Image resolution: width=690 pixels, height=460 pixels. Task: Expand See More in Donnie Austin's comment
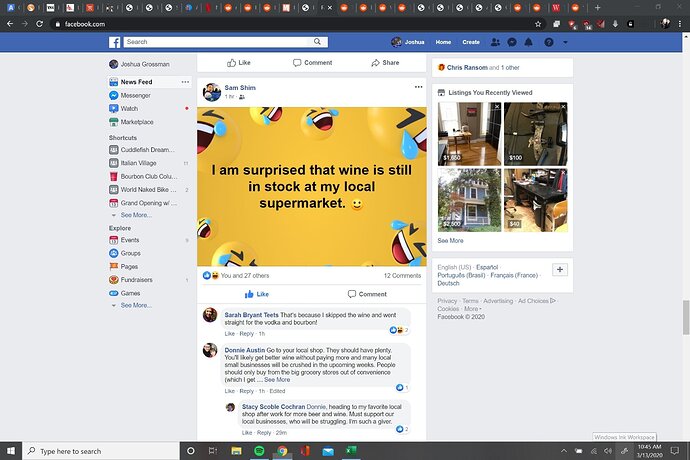[277, 380]
